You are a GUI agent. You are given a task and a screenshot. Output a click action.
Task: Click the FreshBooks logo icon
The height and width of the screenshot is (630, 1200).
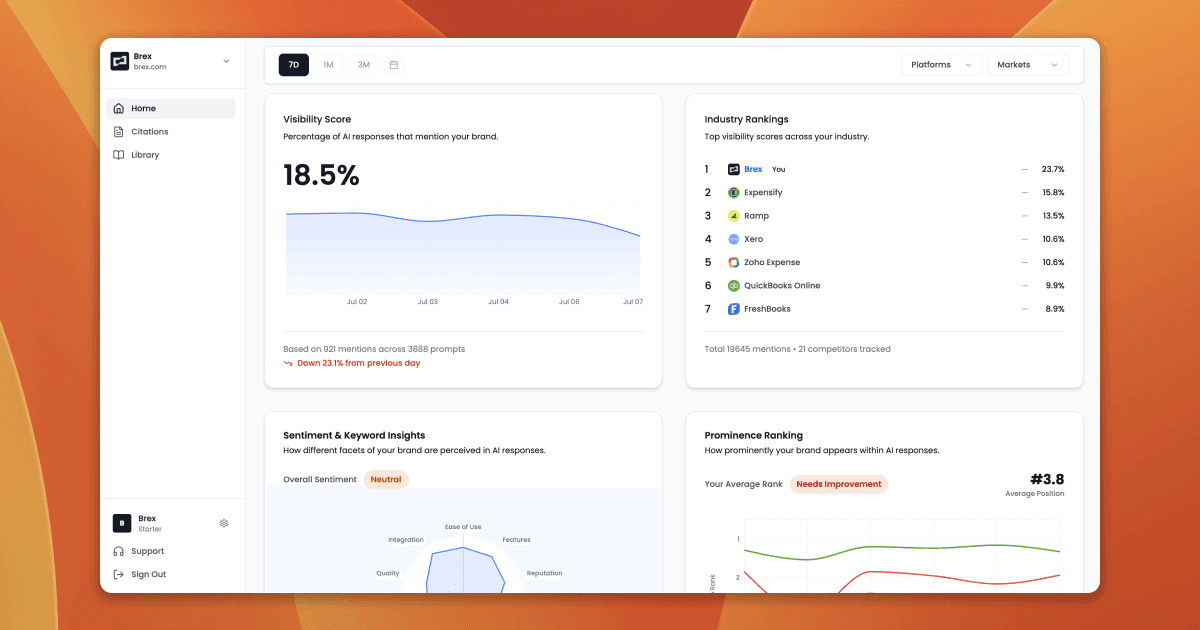coord(734,309)
